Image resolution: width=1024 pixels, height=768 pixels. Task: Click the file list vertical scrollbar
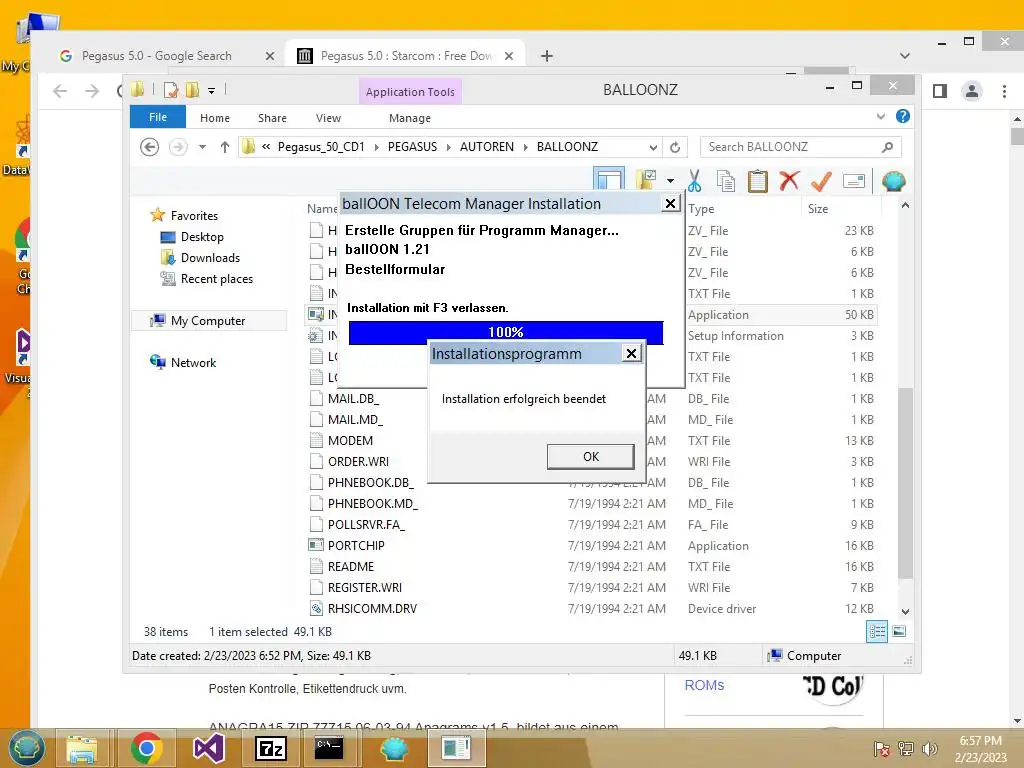[904, 483]
